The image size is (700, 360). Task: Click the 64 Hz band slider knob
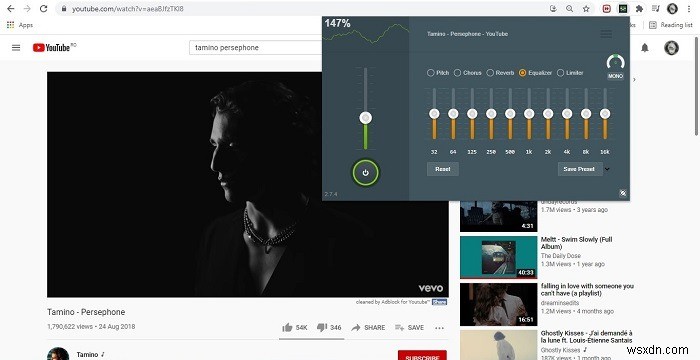pyautogui.click(x=453, y=114)
